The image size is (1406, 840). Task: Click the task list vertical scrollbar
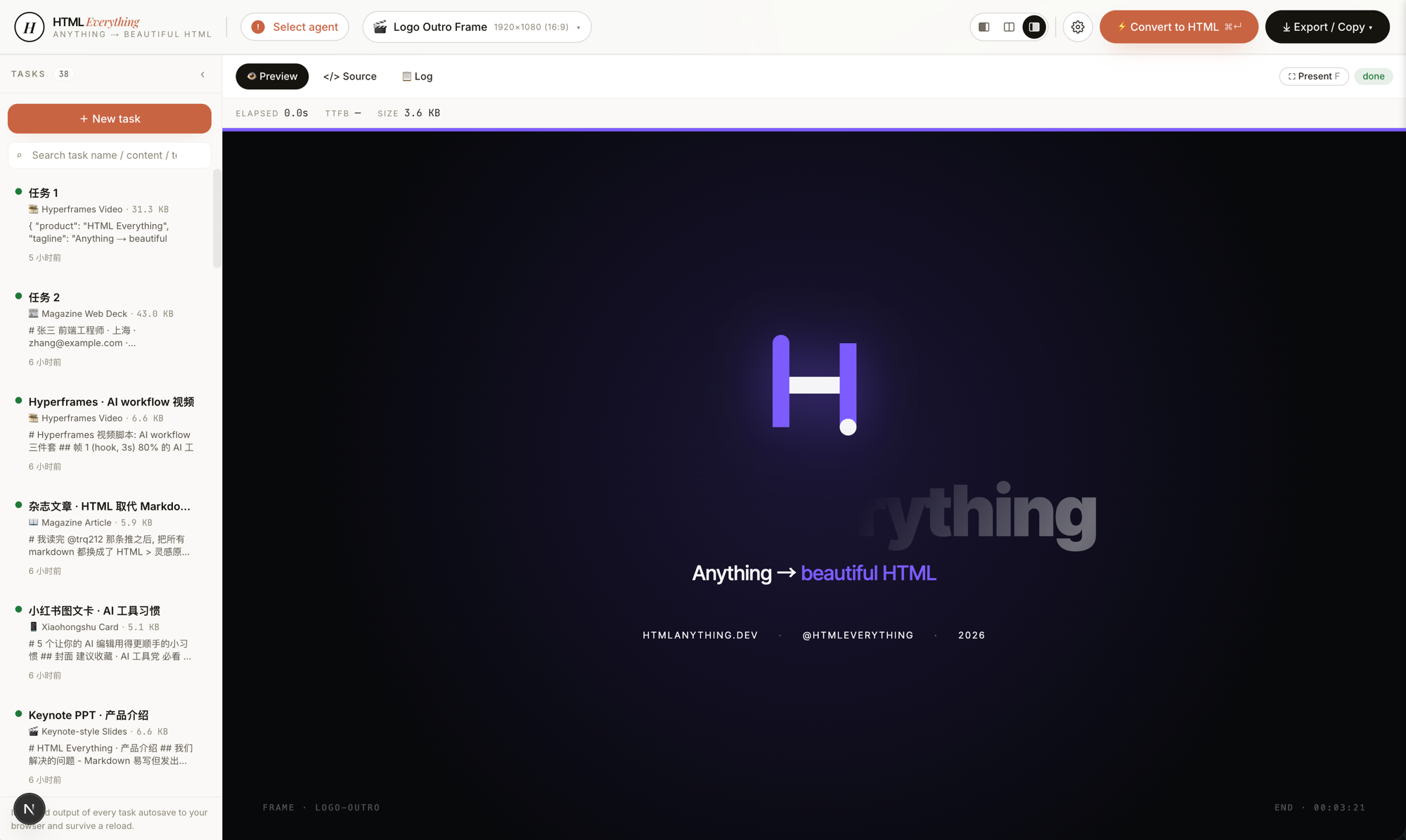(217, 218)
